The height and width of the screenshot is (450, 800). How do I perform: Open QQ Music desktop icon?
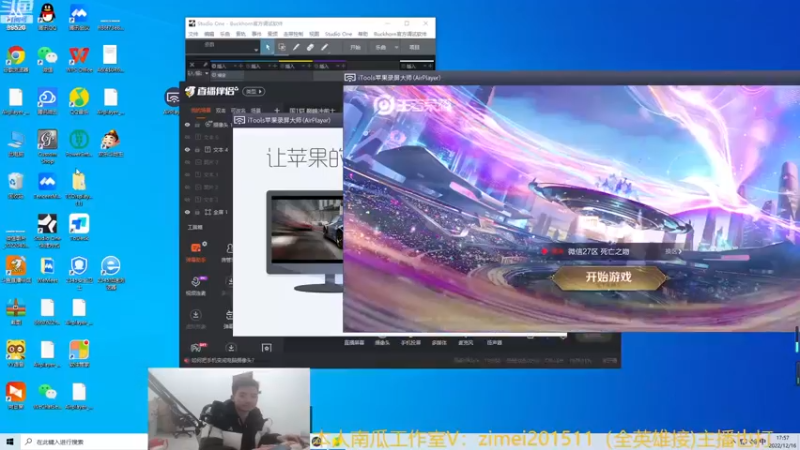79,97
